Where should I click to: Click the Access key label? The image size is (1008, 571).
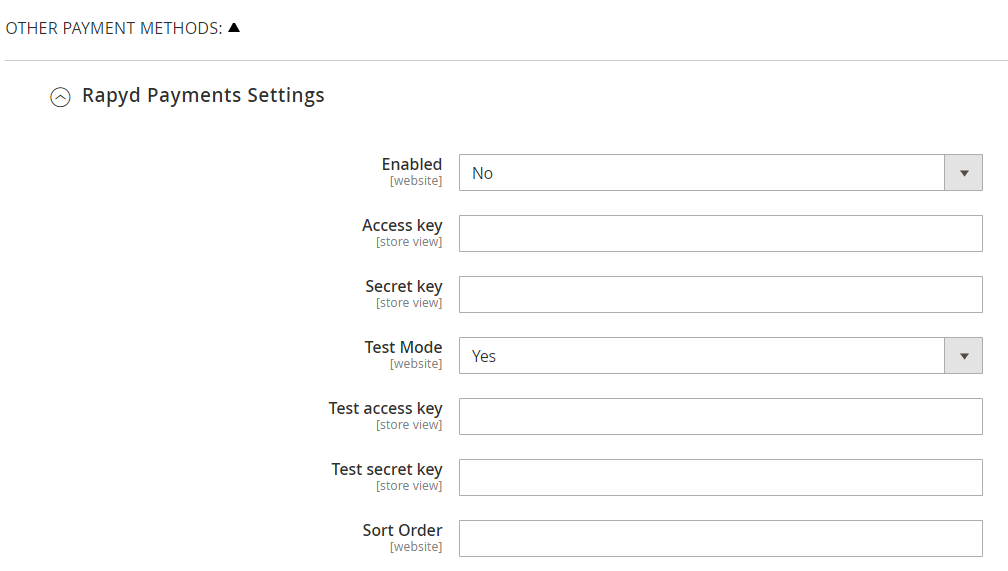click(x=402, y=225)
